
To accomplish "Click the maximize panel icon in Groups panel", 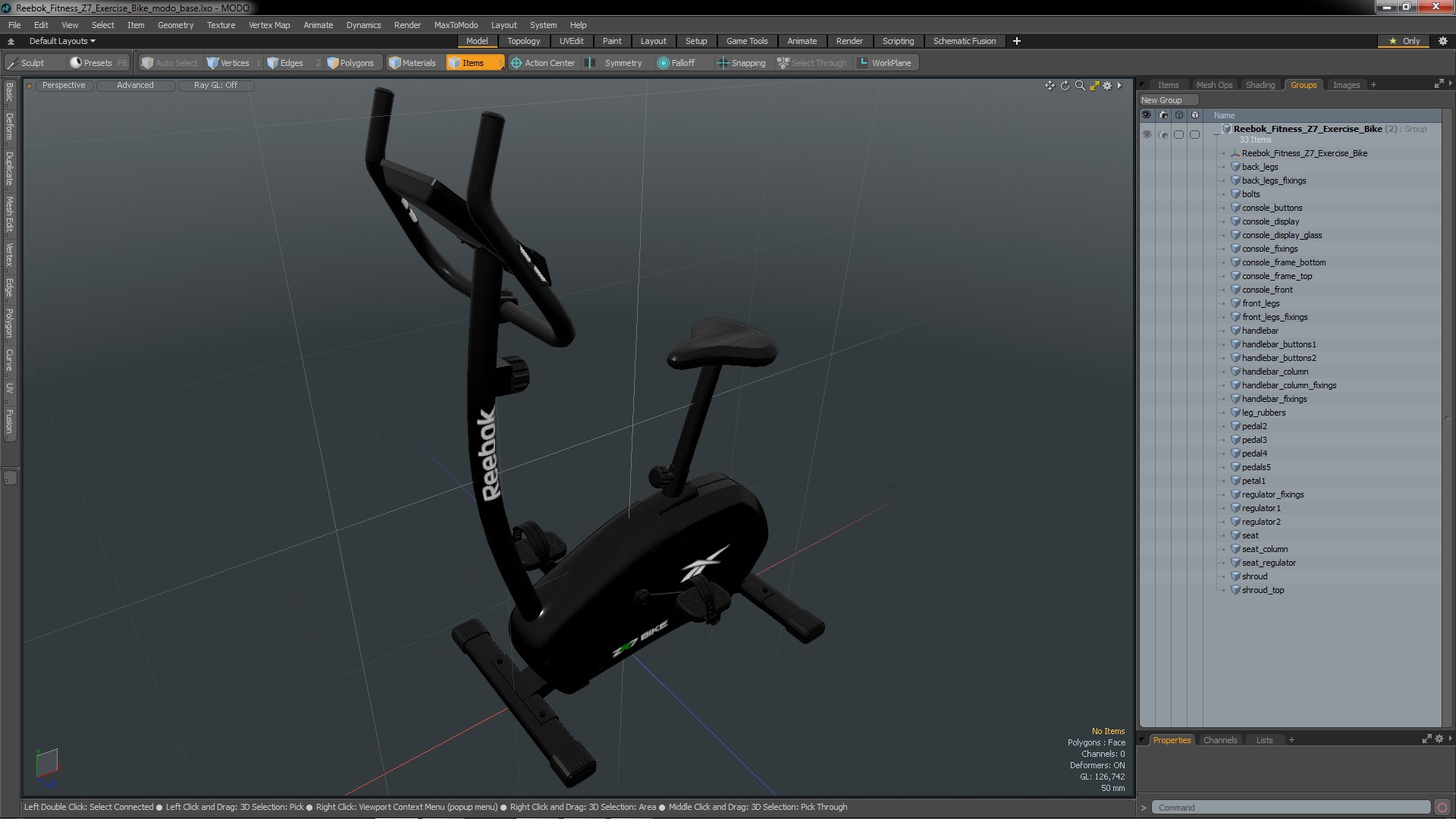I will 1439,84.
